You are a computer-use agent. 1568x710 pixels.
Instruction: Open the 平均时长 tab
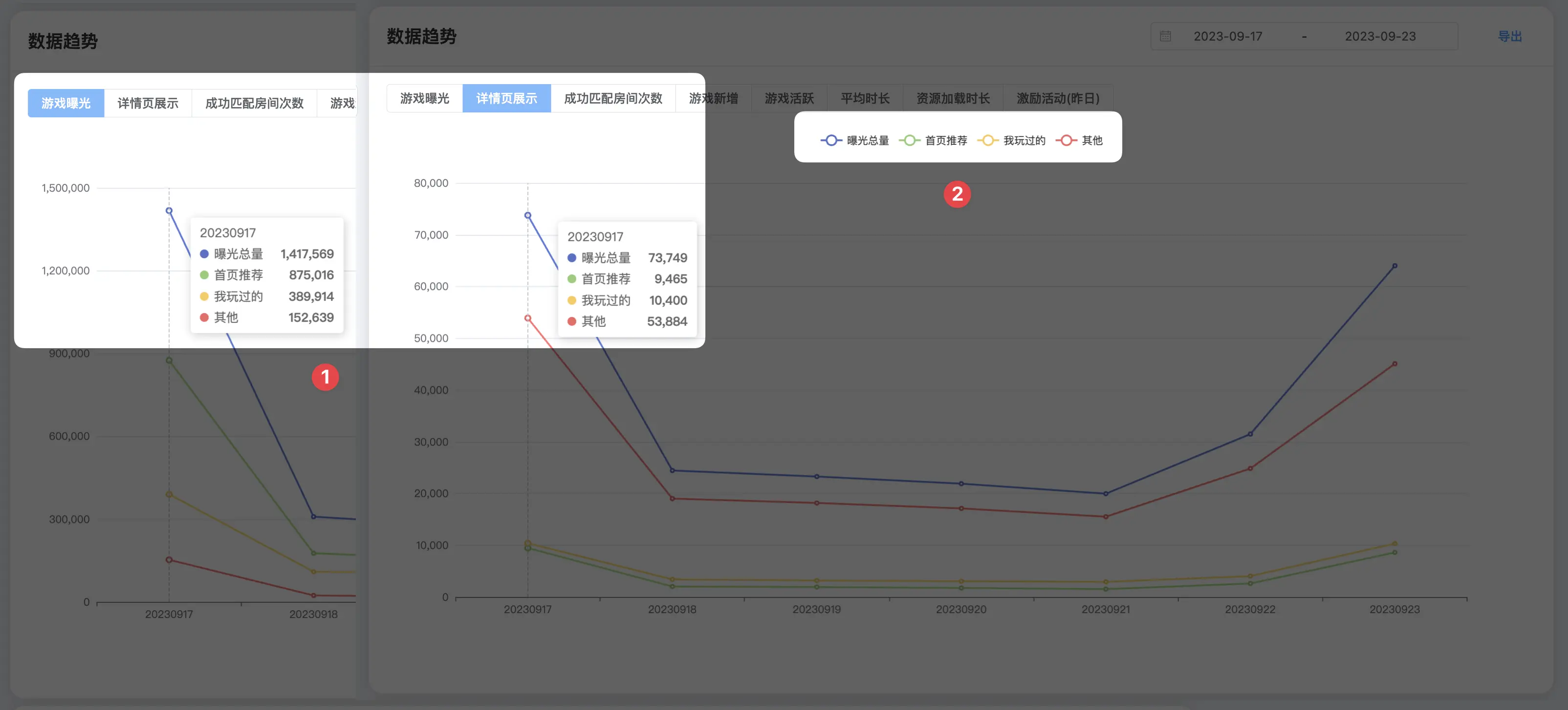(x=865, y=98)
